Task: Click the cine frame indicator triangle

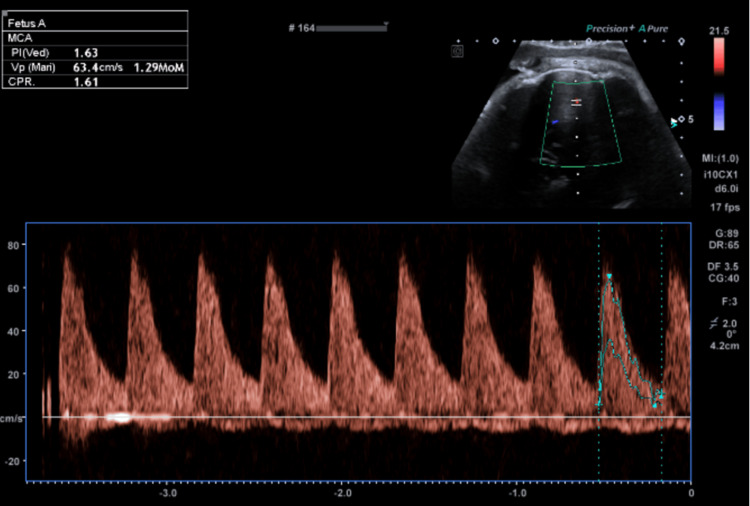Action: (386, 23)
